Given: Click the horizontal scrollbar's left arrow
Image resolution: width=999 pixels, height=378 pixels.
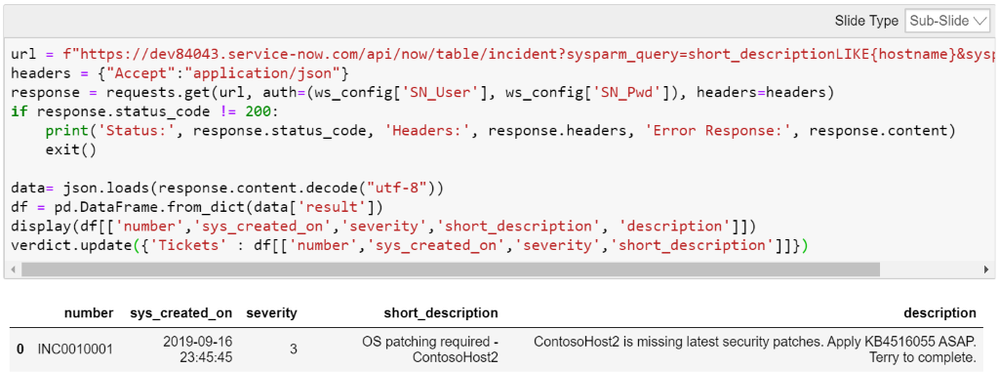Looking at the screenshot, I should tap(13, 270).
